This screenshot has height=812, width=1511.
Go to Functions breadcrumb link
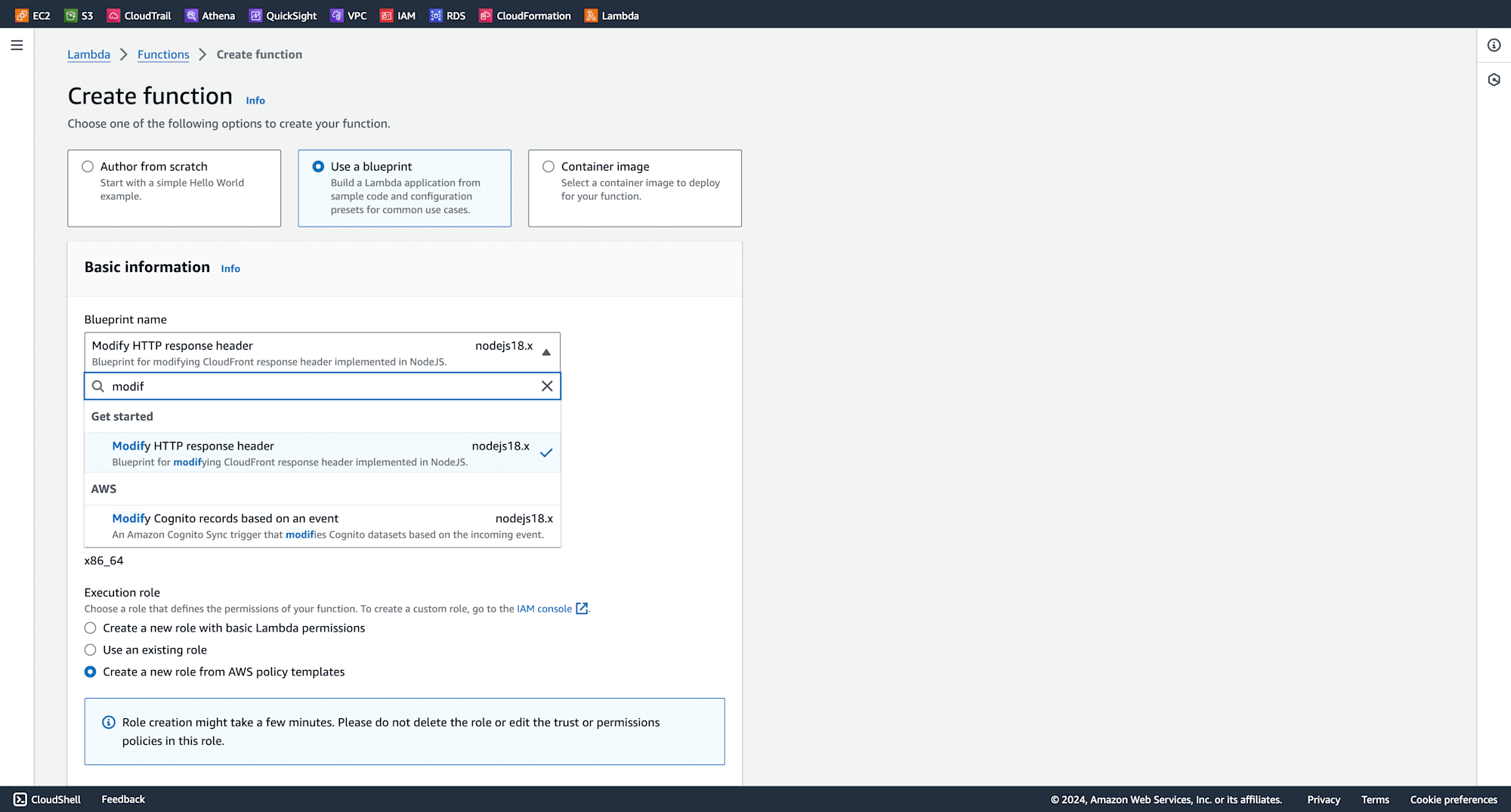[163, 54]
